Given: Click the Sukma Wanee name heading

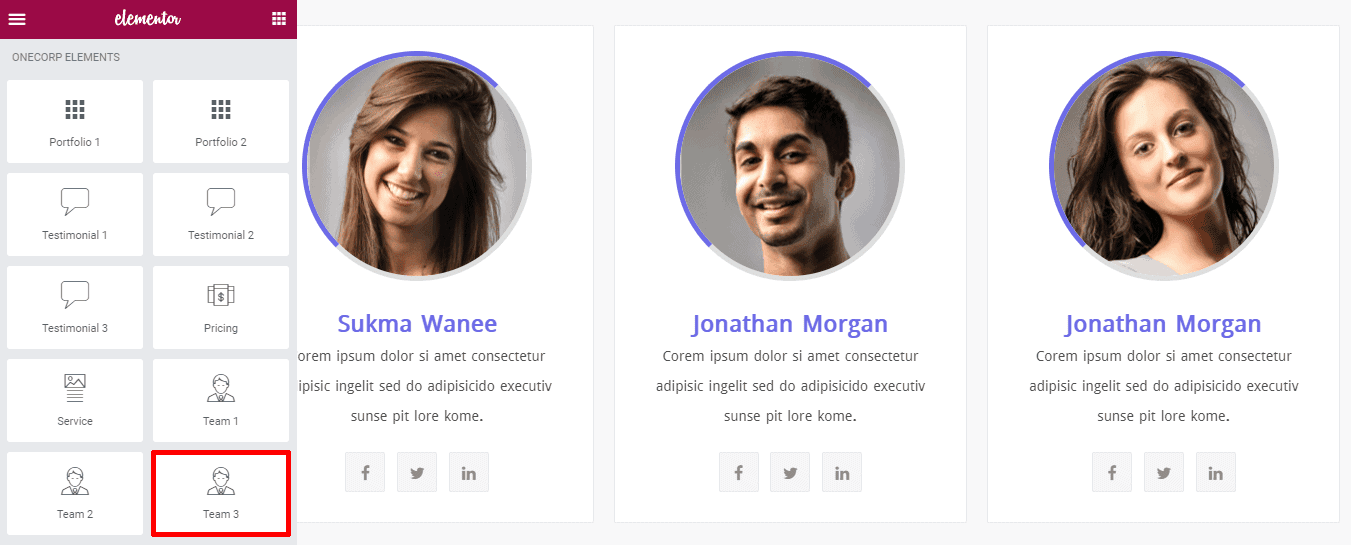Looking at the screenshot, I should click(417, 324).
